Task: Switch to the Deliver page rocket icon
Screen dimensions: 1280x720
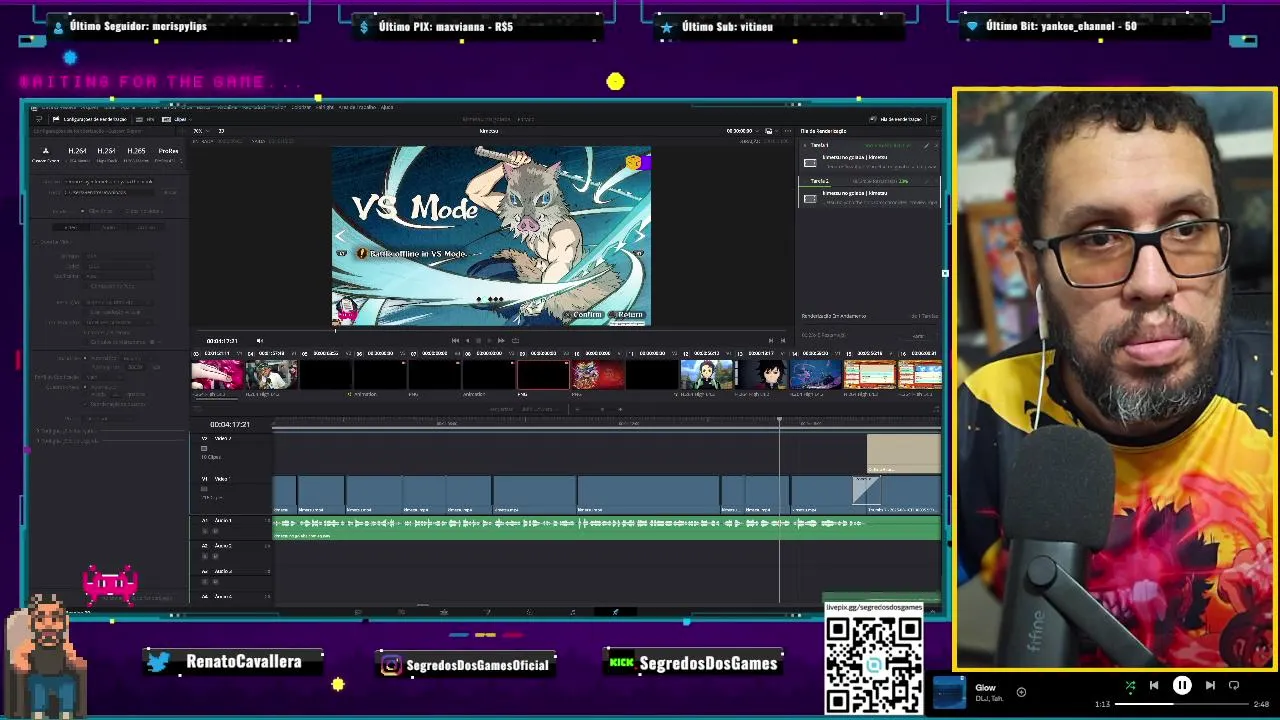Action: click(x=615, y=611)
